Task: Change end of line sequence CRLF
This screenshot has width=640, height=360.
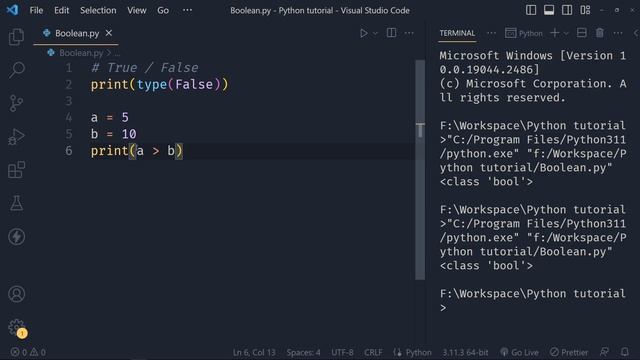Action: coord(373,352)
